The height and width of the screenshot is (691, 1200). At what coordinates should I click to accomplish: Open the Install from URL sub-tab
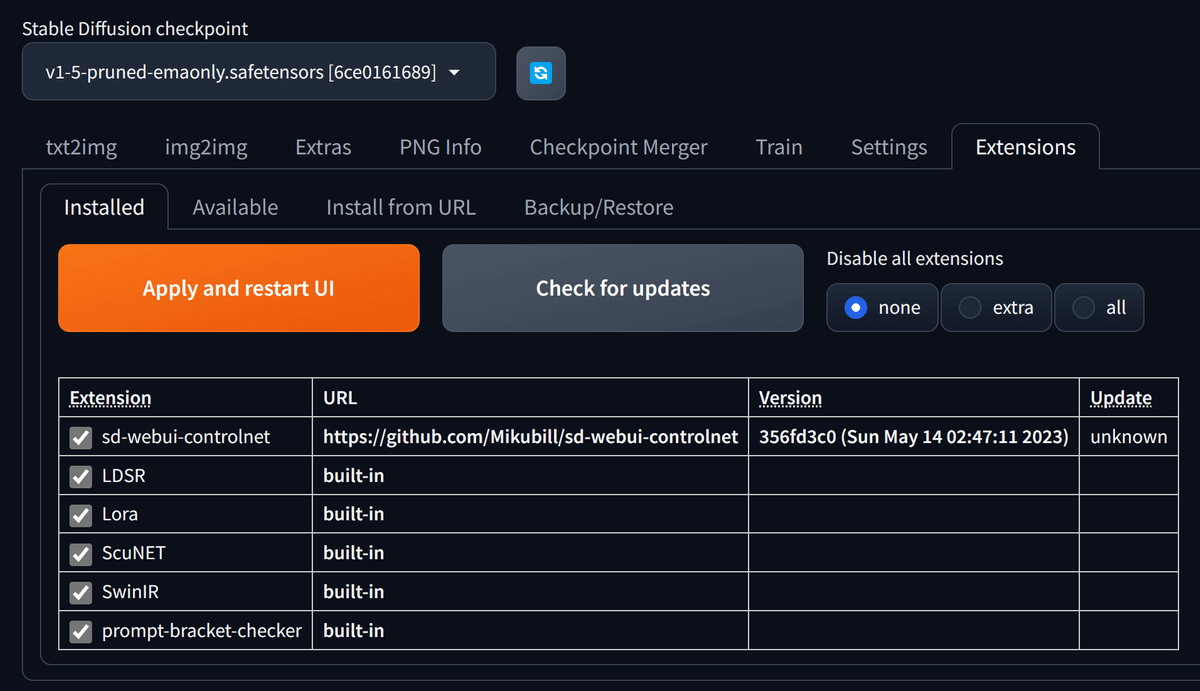pos(401,207)
